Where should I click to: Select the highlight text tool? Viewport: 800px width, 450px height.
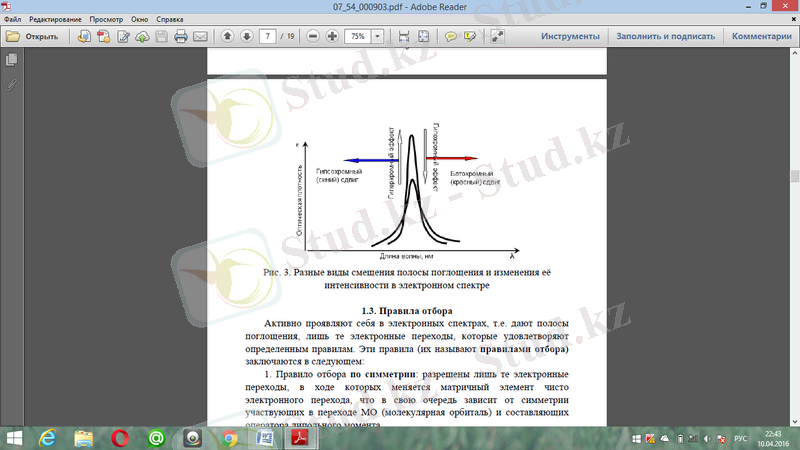pos(470,37)
